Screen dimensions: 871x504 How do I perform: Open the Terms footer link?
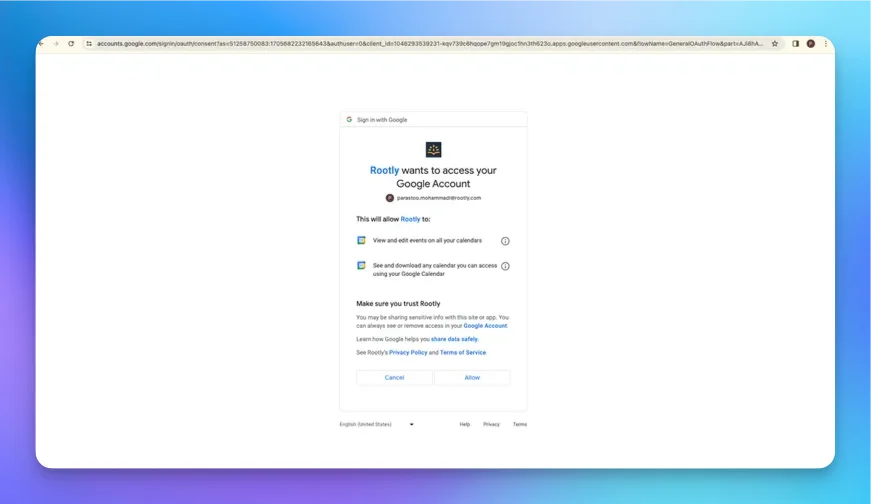520,424
